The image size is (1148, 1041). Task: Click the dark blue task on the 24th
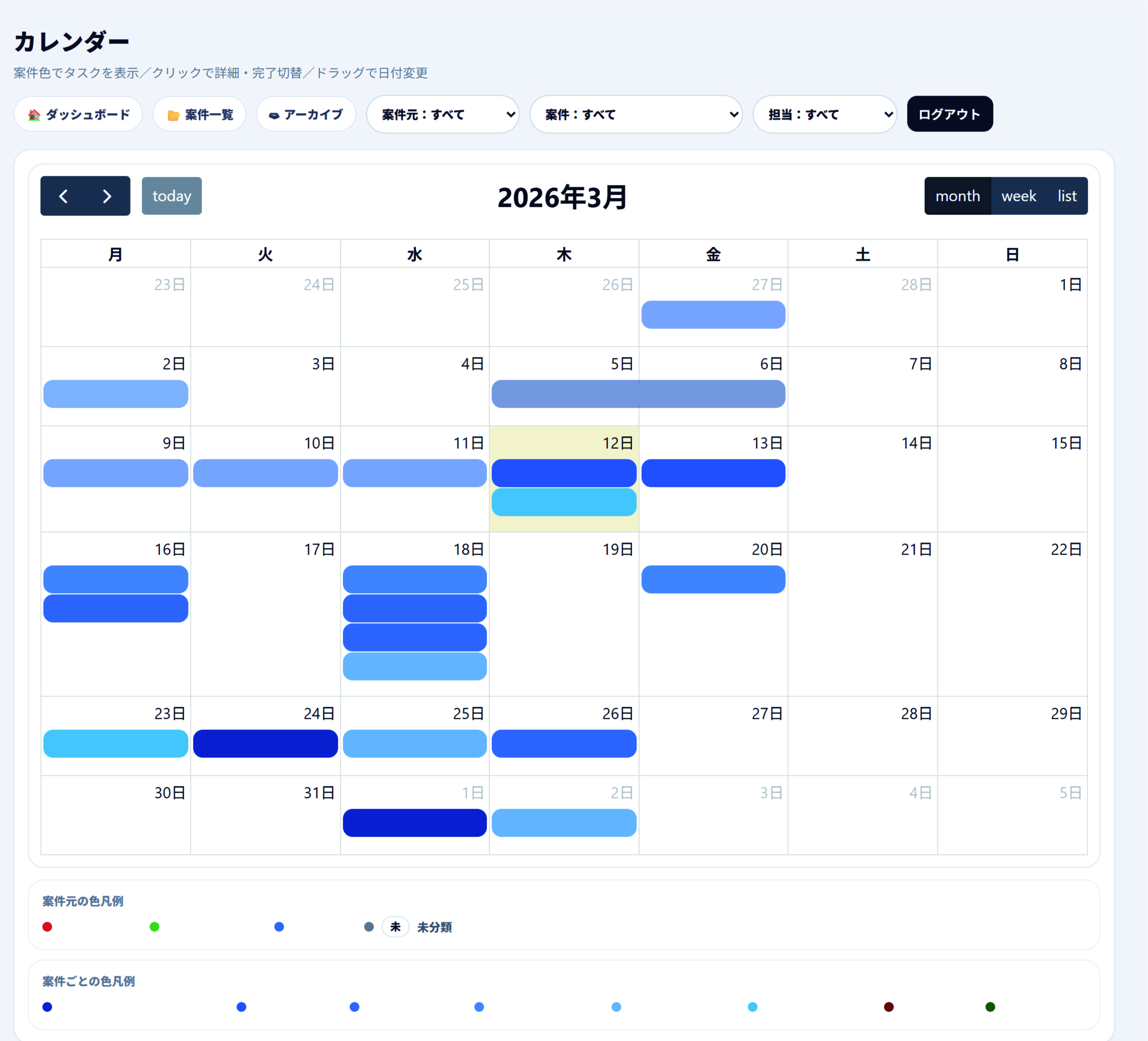[x=265, y=744]
